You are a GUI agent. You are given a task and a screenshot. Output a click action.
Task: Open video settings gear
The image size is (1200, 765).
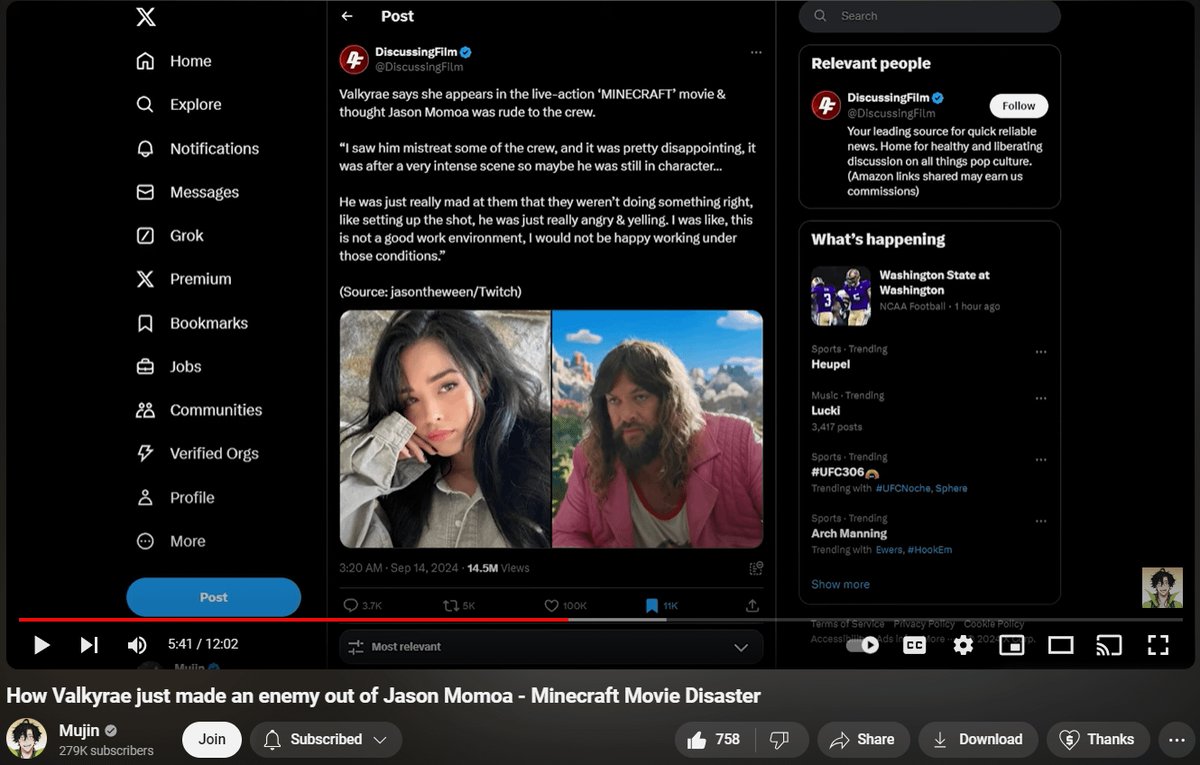coord(963,645)
